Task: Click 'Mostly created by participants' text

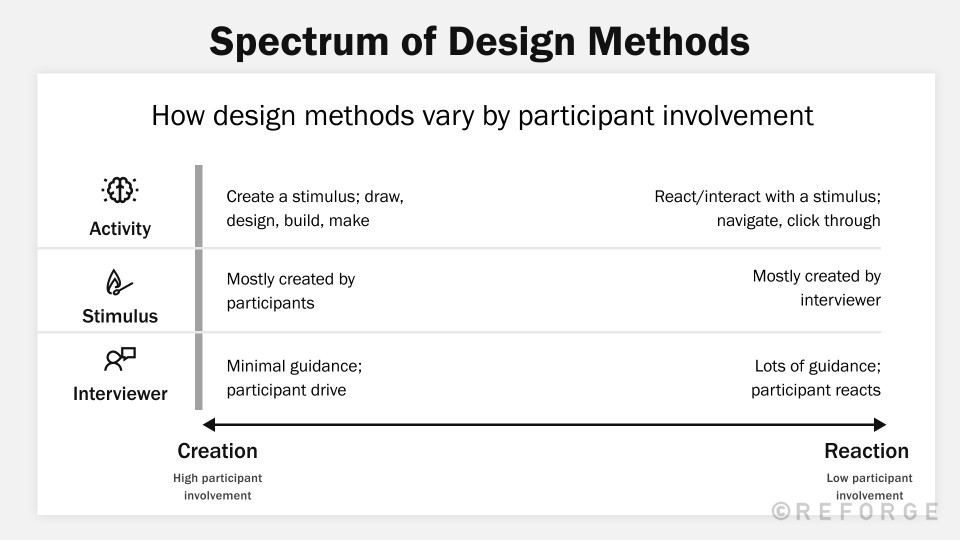Action: click(291, 291)
